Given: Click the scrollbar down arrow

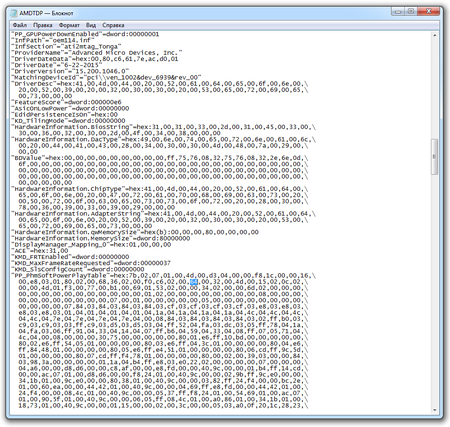Looking at the screenshot, I should (434, 410).
